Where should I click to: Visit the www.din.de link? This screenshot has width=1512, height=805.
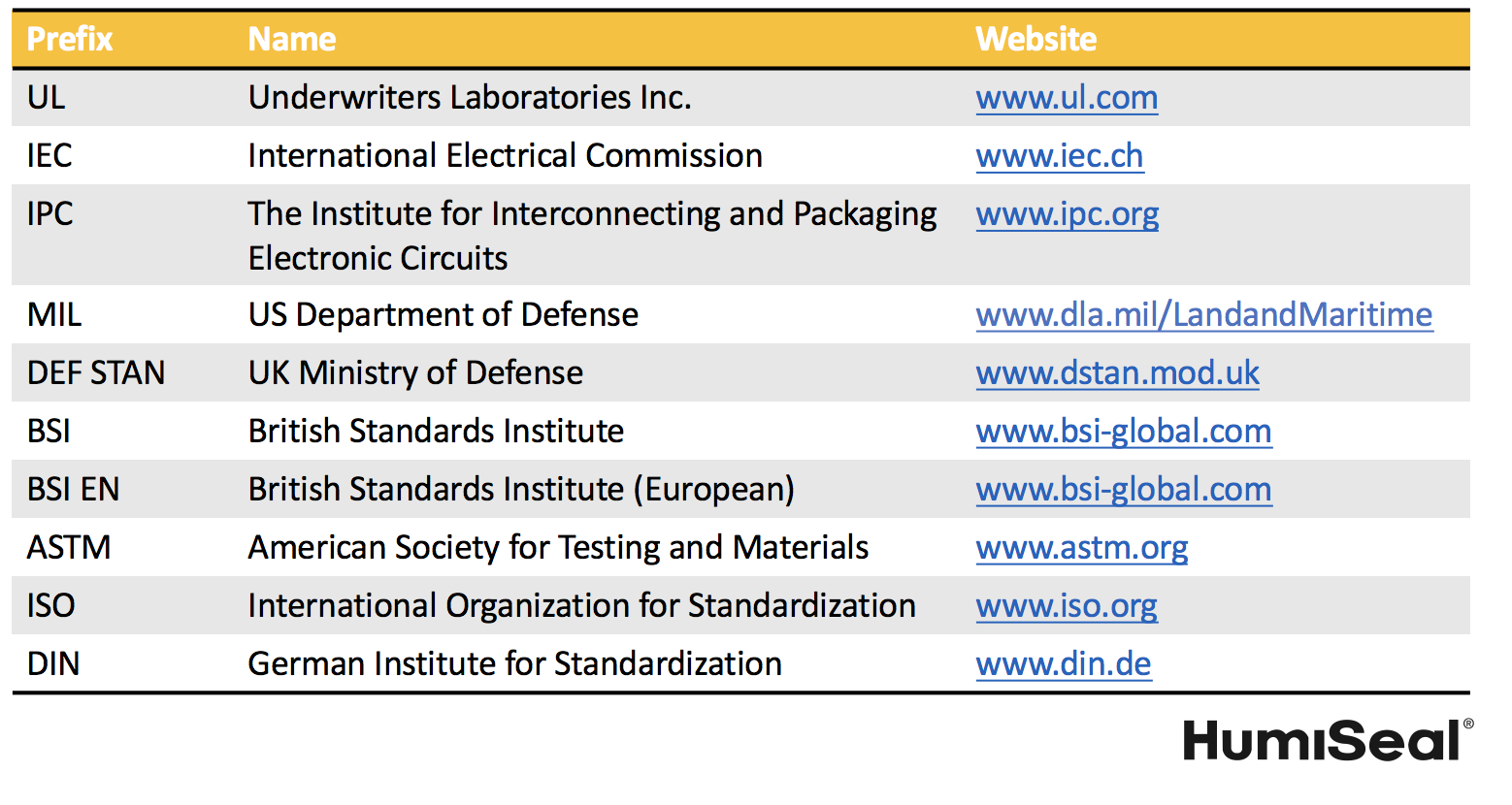(1063, 664)
